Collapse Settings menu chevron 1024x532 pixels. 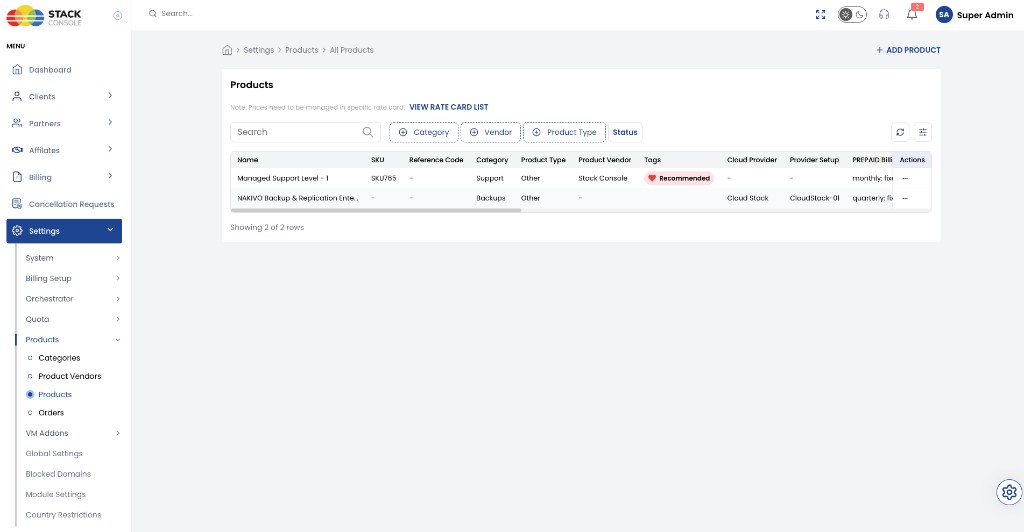110,230
